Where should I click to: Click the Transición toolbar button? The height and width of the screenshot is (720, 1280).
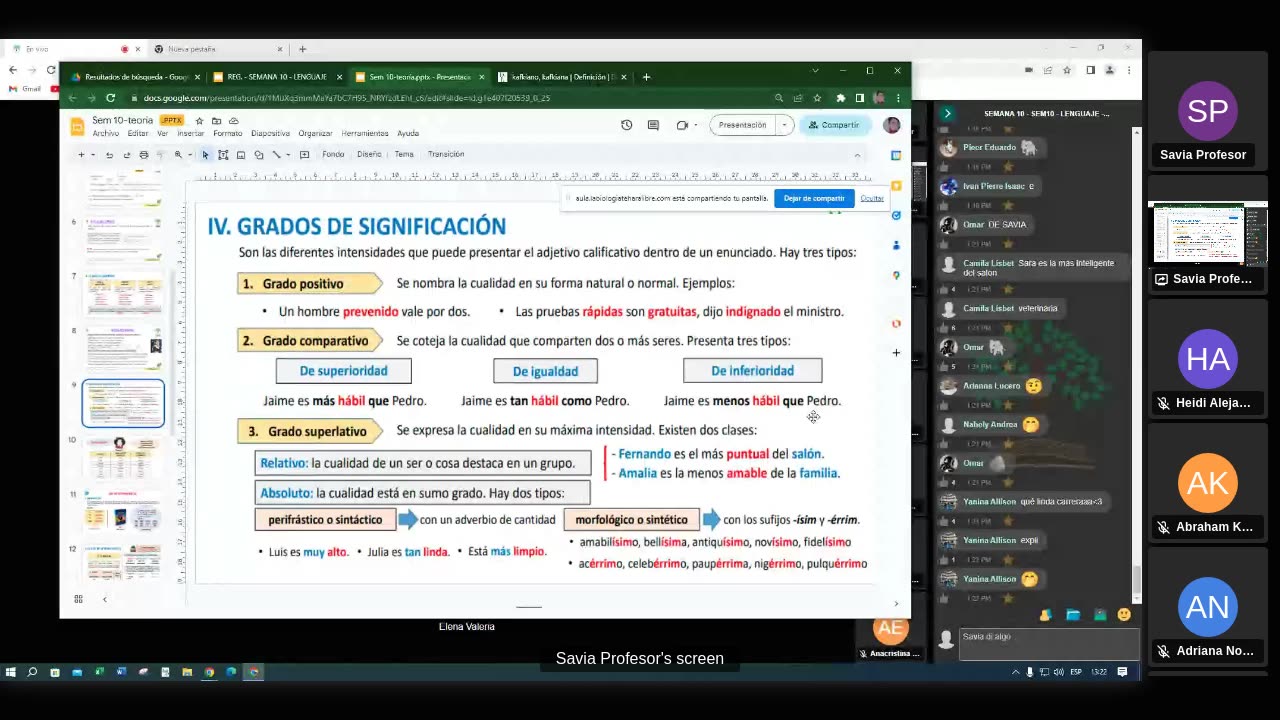pyautogui.click(x=446, y=154)
